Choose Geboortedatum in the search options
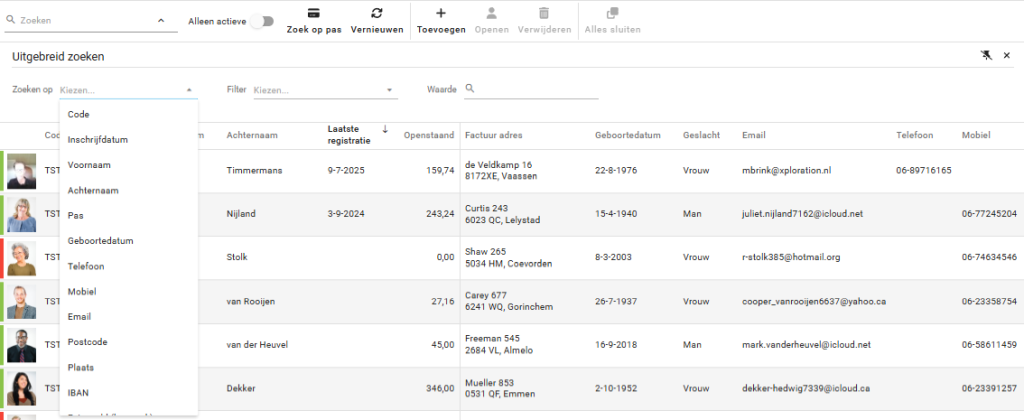Image resolution: width=1024 pixels, height=420 pixels. pos(100,241)
